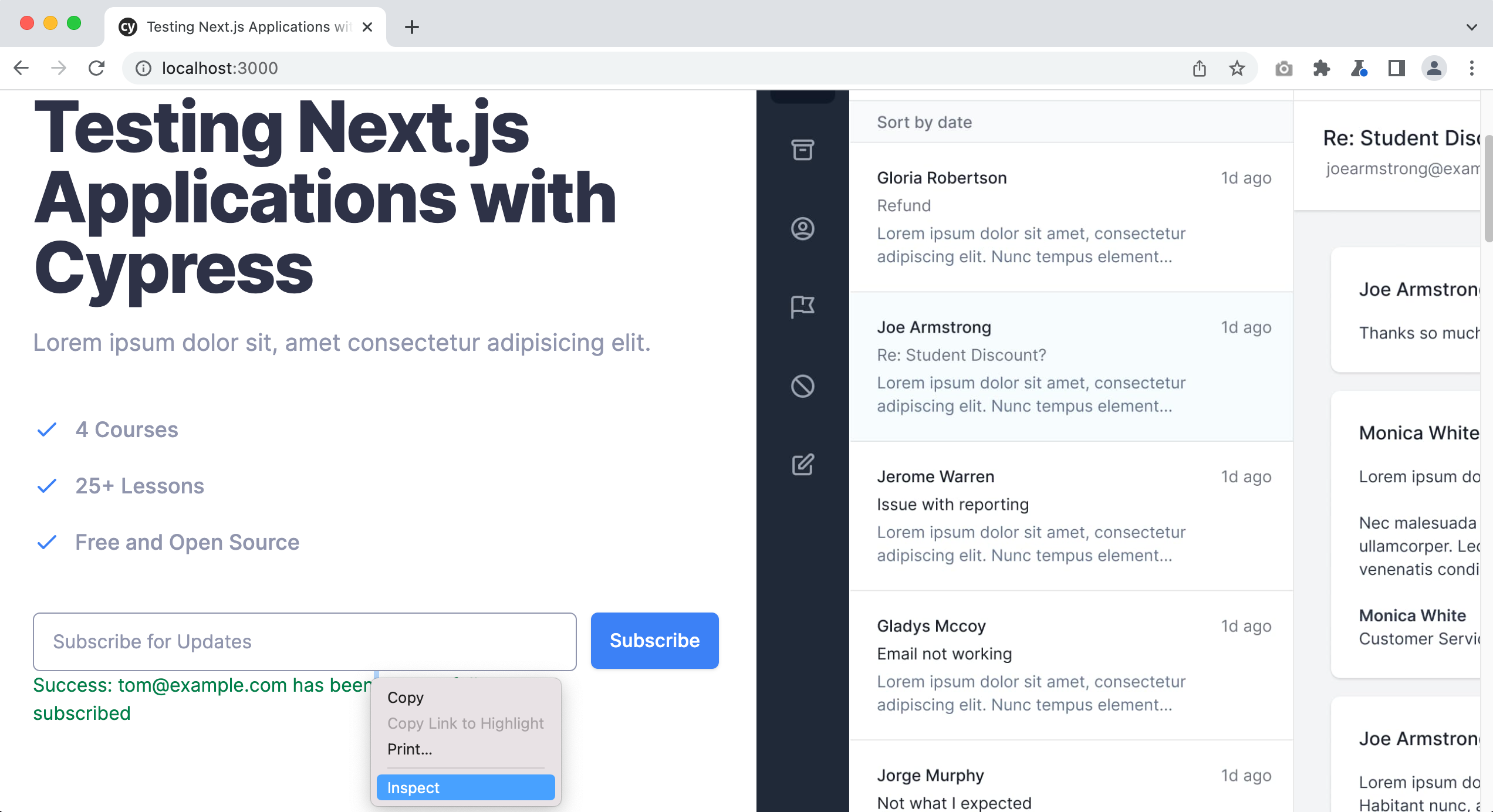Reload the page
The width and height of the screenshot is (1493, 812).
[96, 69]
